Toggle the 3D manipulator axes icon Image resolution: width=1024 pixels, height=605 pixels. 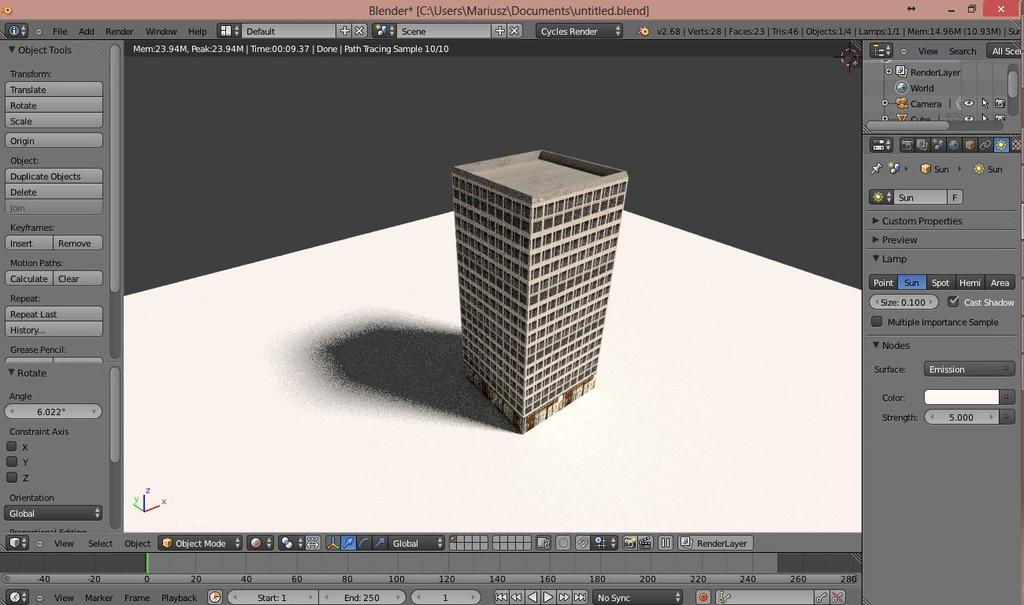(x=332, y=543)
